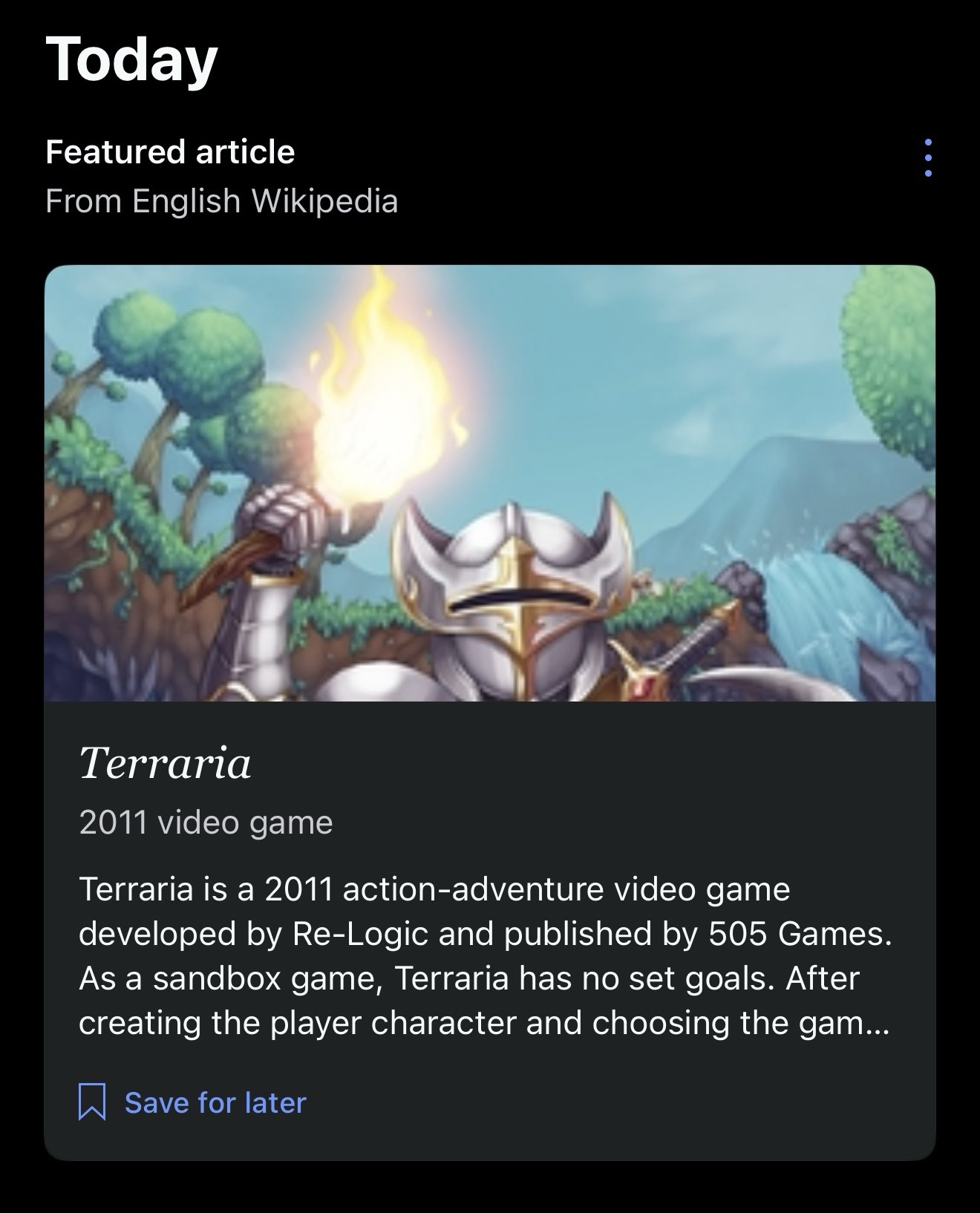The image size is (980, 1213).
Task: Open the three-dot overflow menu
Action: click(928, 157)
